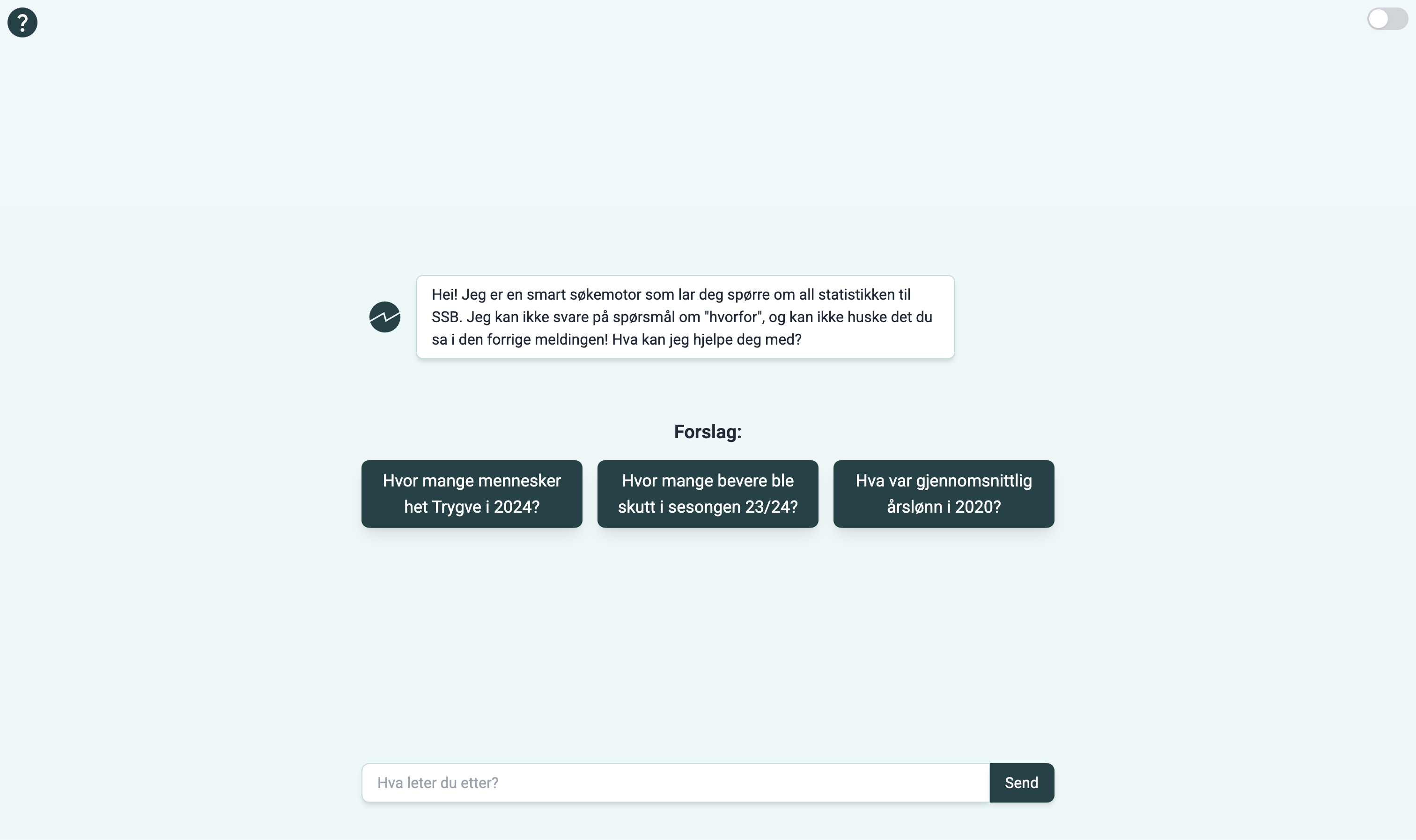This screenshot has width=1416, height=840.
Task: Flip the gray slider switch on
Action: click(x=1386, y=19)
